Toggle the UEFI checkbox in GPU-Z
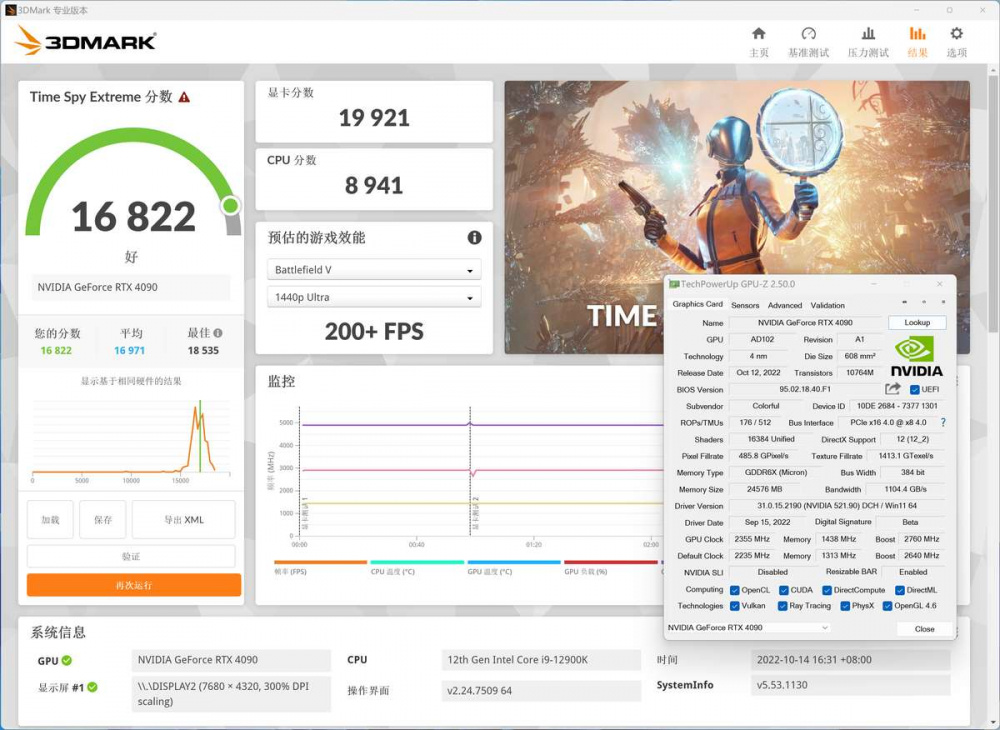 coord(915,390)
